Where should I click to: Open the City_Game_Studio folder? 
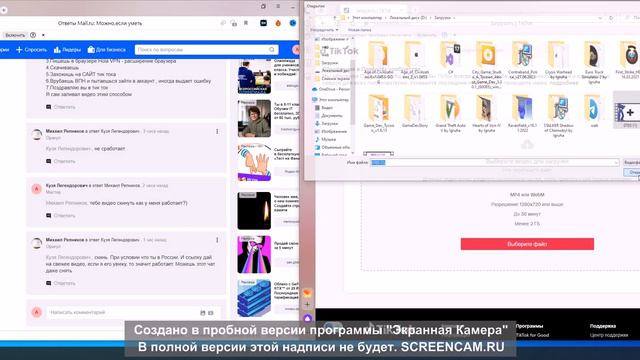coord(486,65)
